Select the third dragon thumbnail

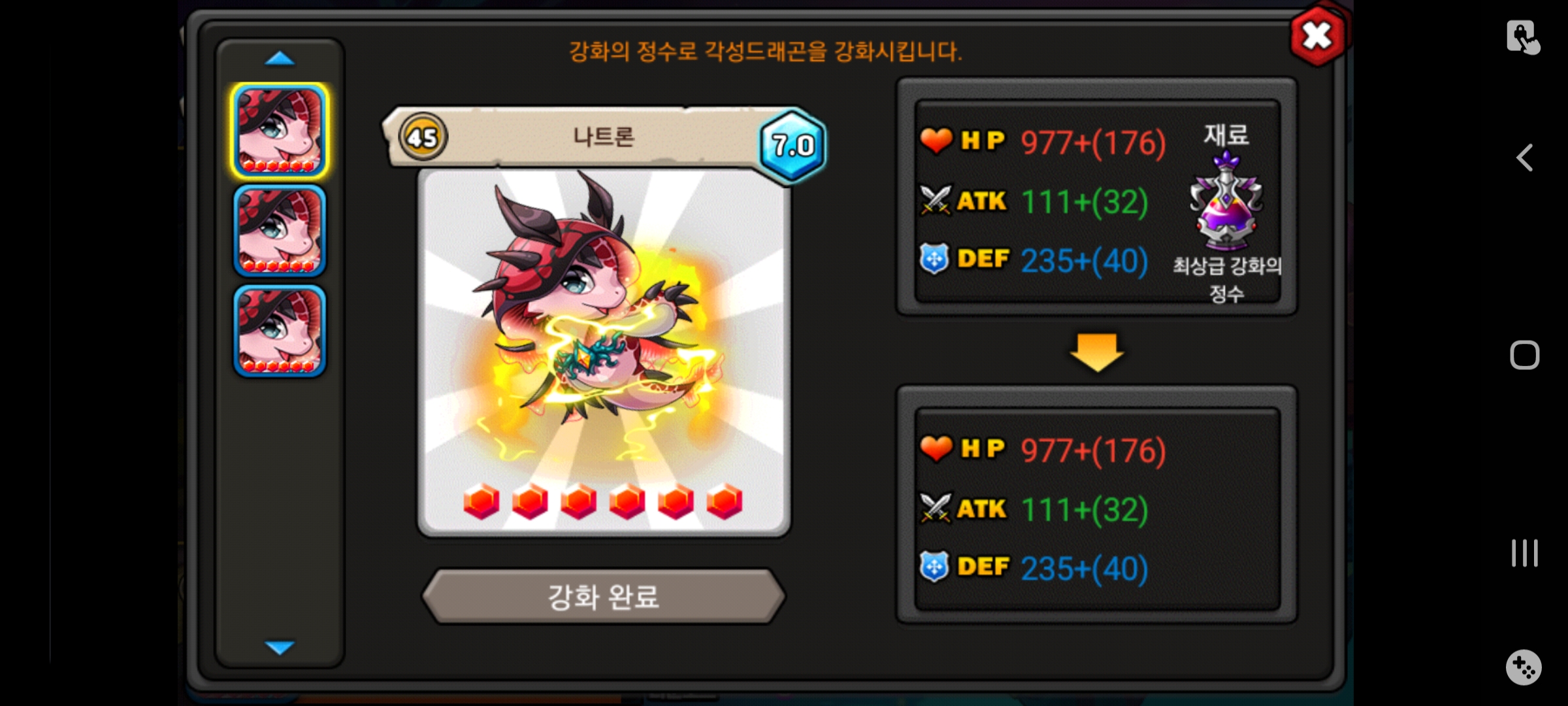[280, 331]
